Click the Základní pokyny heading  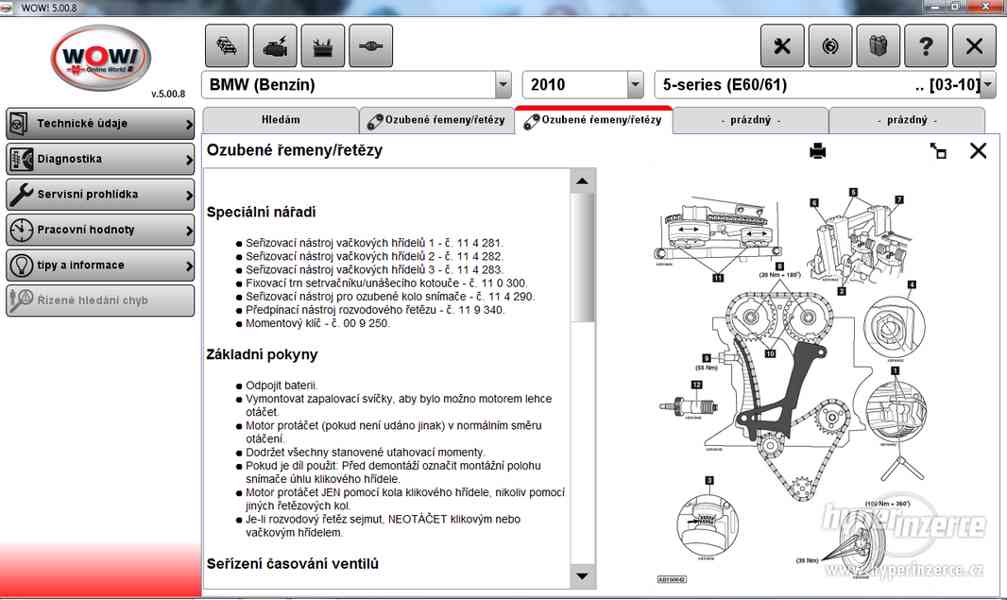tap(261, 355)
